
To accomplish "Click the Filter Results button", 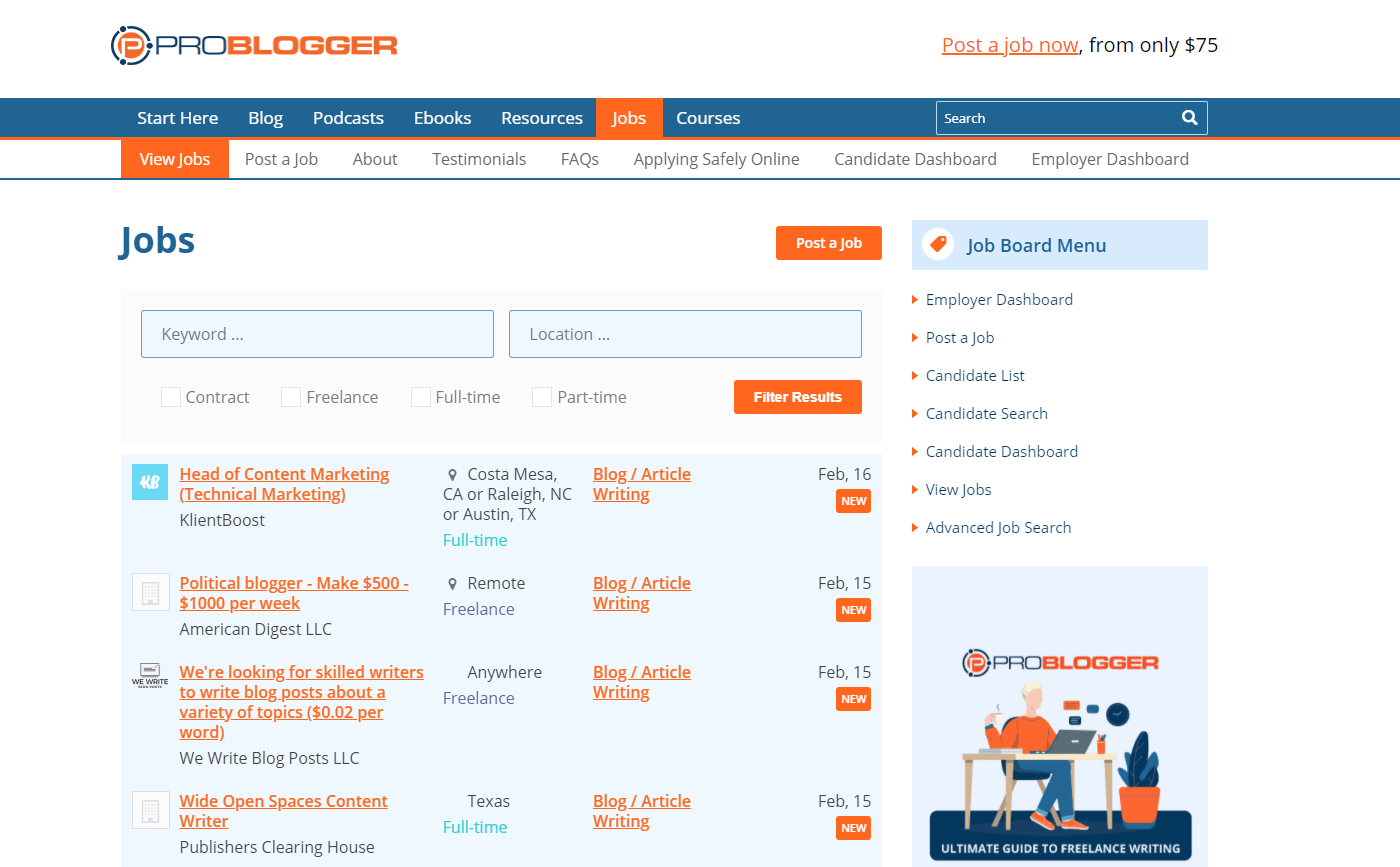I will pyautogui.click(x=798, y=397).
